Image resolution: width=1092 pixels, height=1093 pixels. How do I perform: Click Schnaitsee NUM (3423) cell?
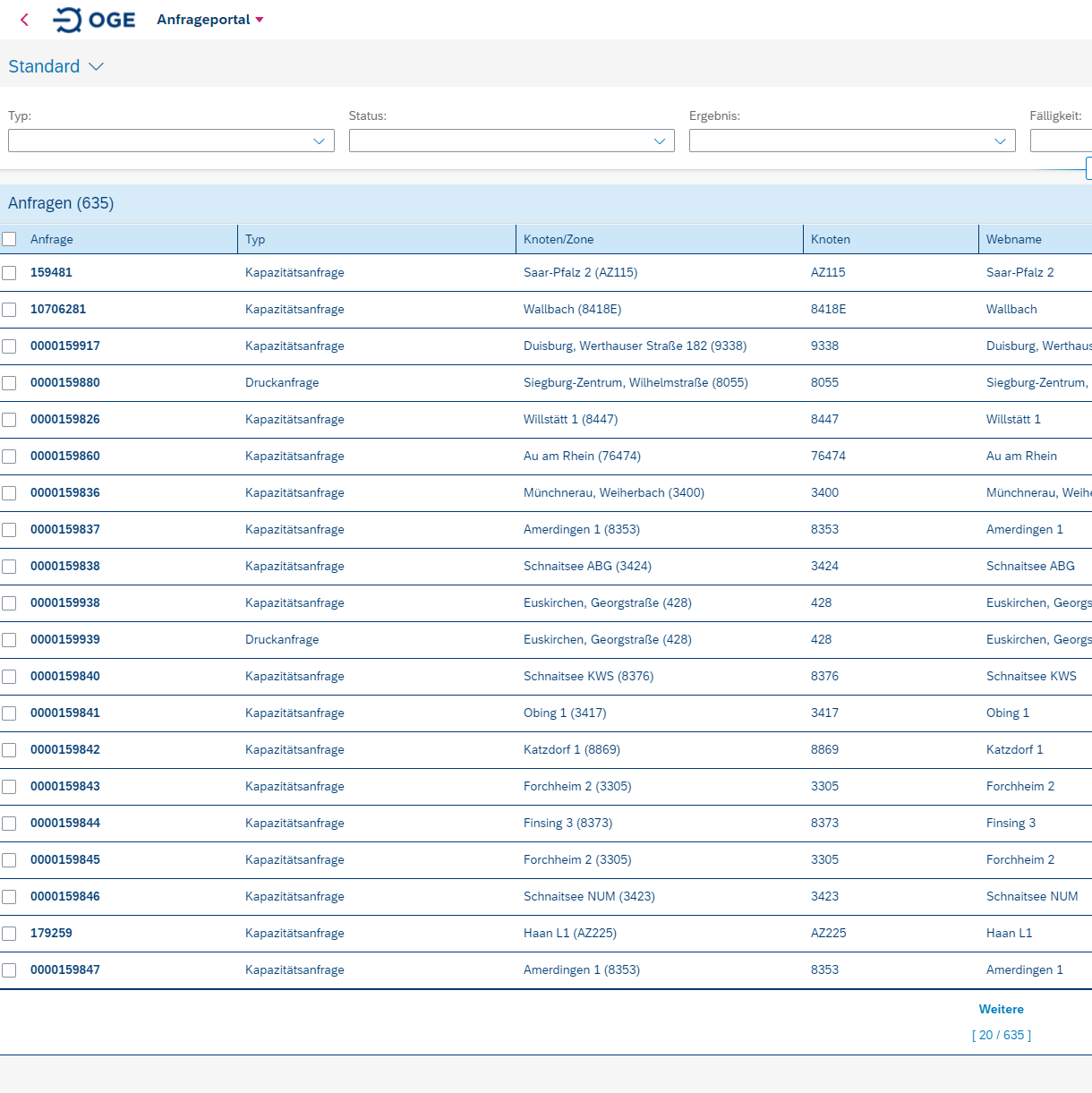coord(589,896)
